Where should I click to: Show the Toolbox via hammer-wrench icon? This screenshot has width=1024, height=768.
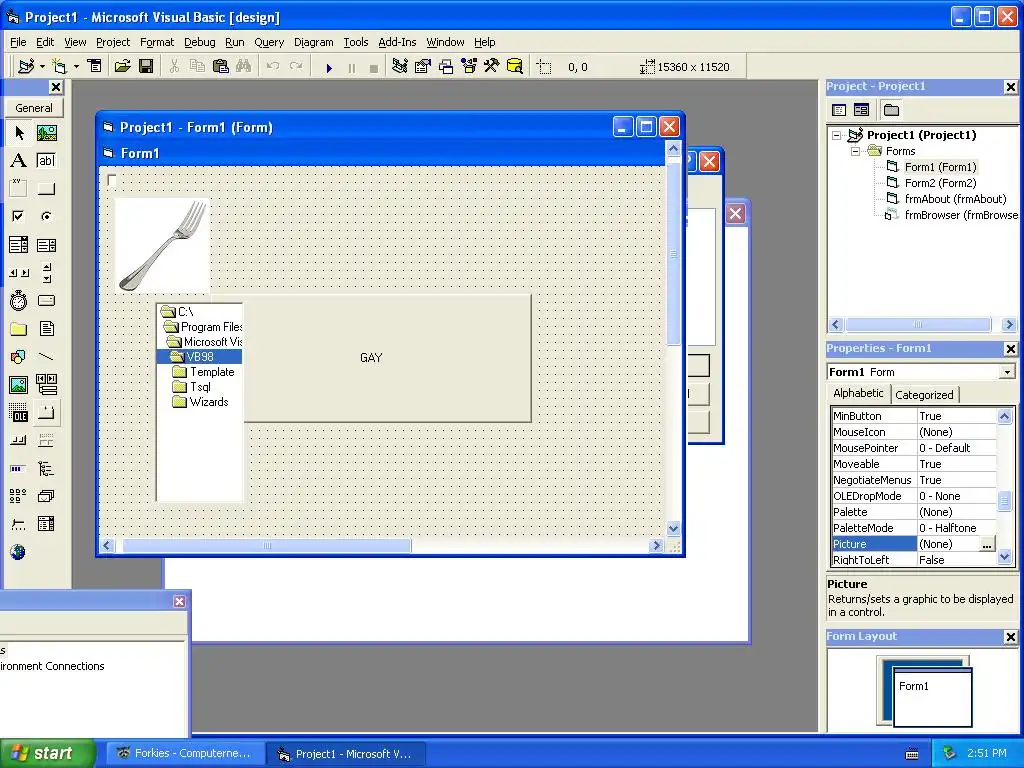click(x=492, y=67)
